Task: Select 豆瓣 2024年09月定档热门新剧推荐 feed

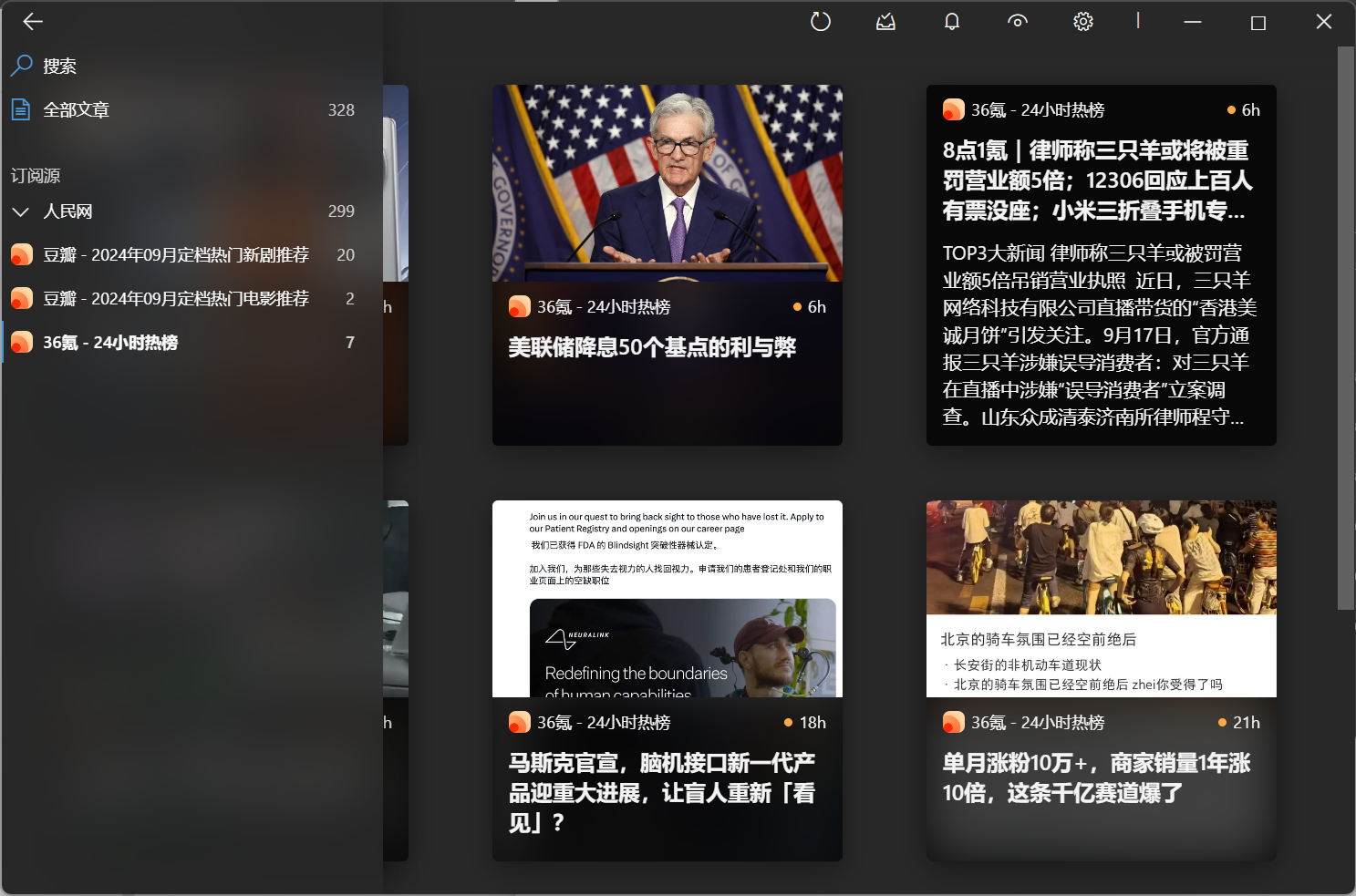Action: (191, 255)
